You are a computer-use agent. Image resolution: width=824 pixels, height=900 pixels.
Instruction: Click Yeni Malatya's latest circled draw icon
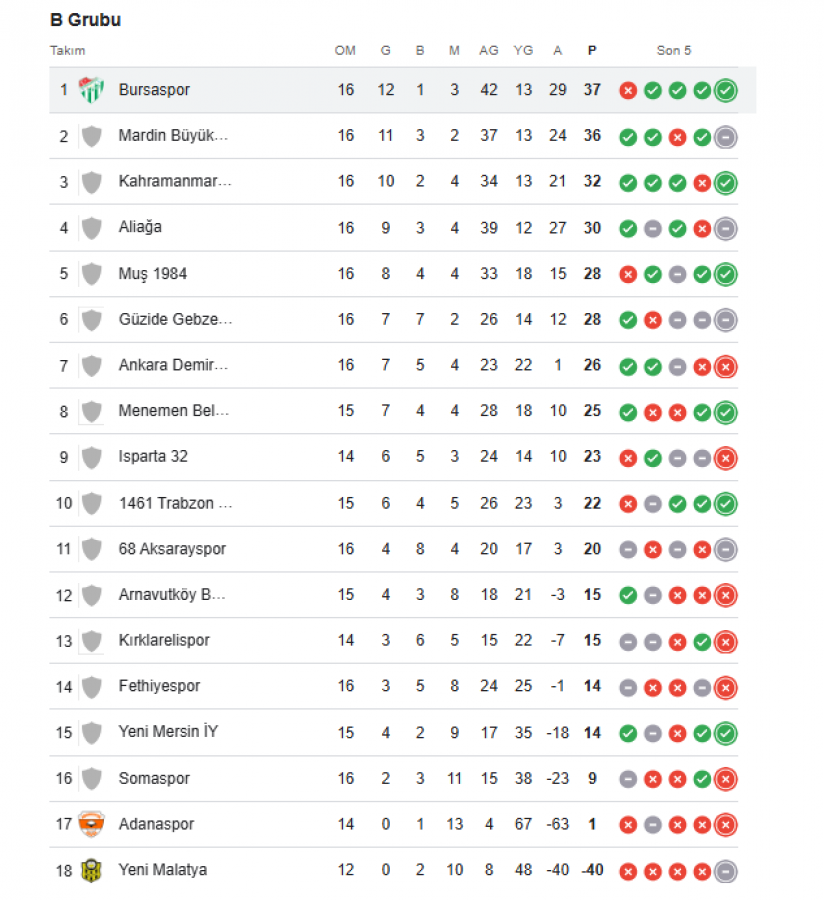[x=726, y=871]
